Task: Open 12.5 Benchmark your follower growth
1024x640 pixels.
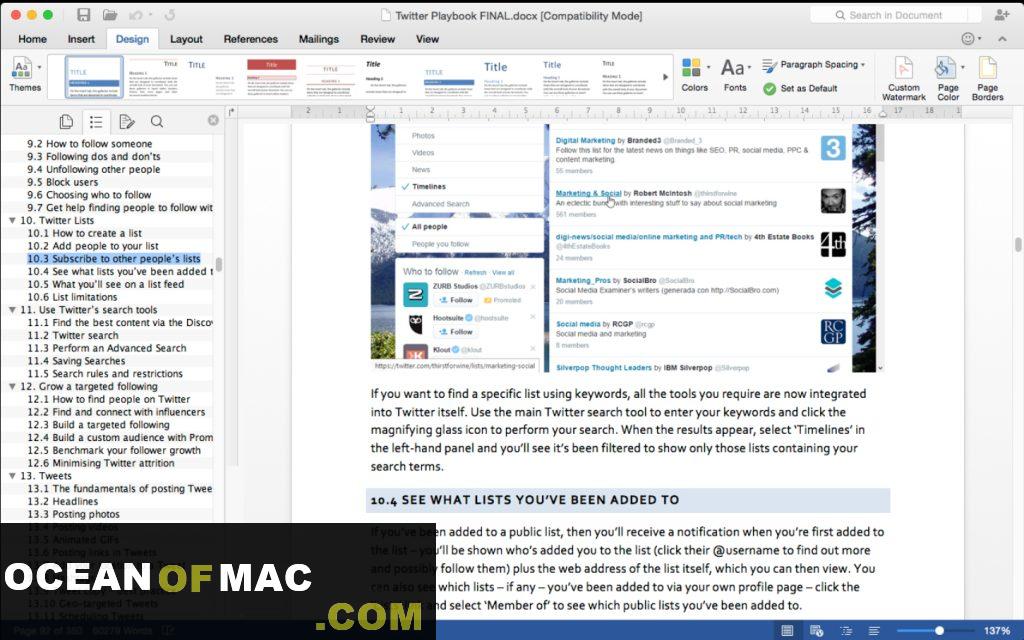Action: 114,450
